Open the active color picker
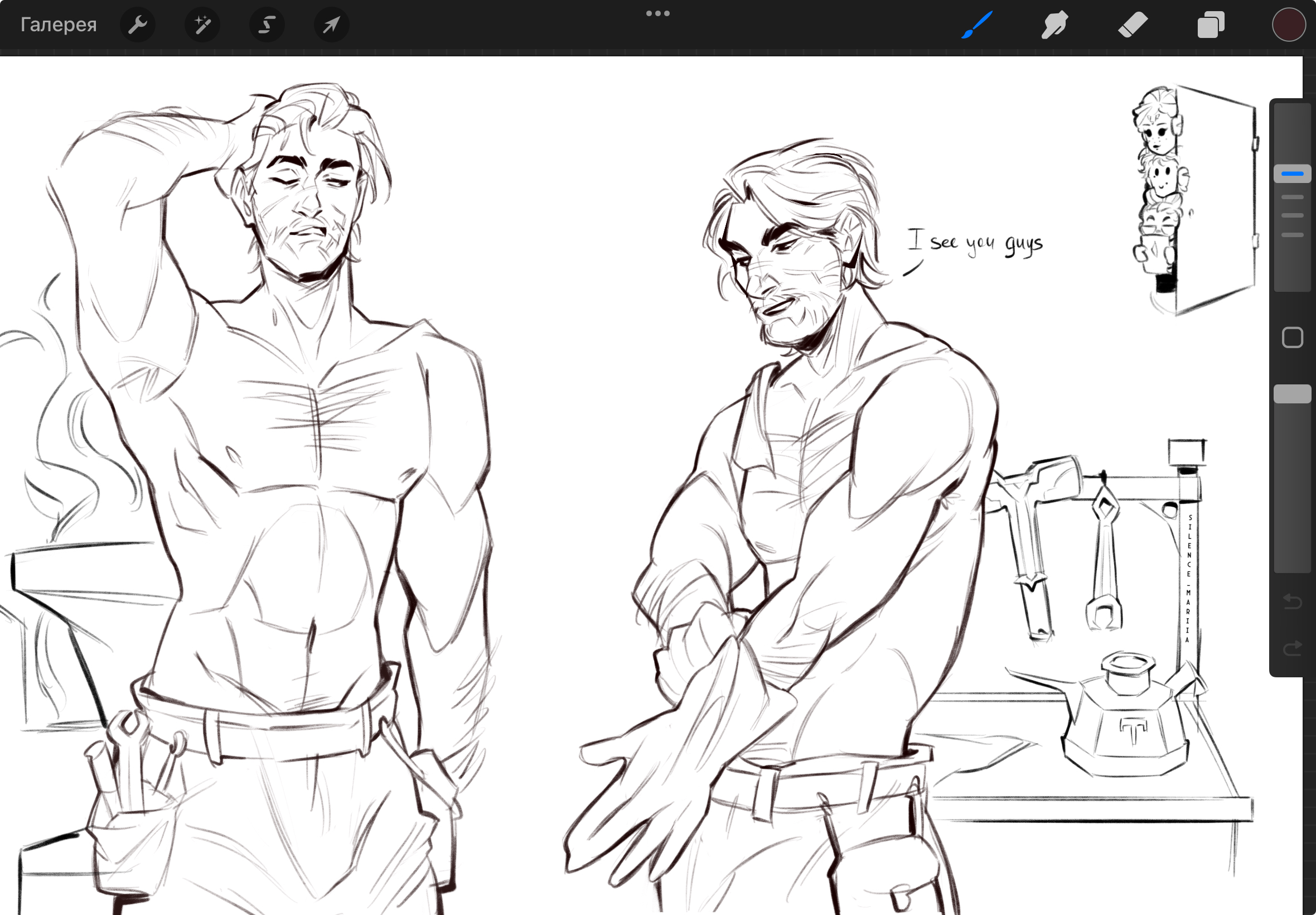Screen dimensions: 1316x915 coord(1289,25)
